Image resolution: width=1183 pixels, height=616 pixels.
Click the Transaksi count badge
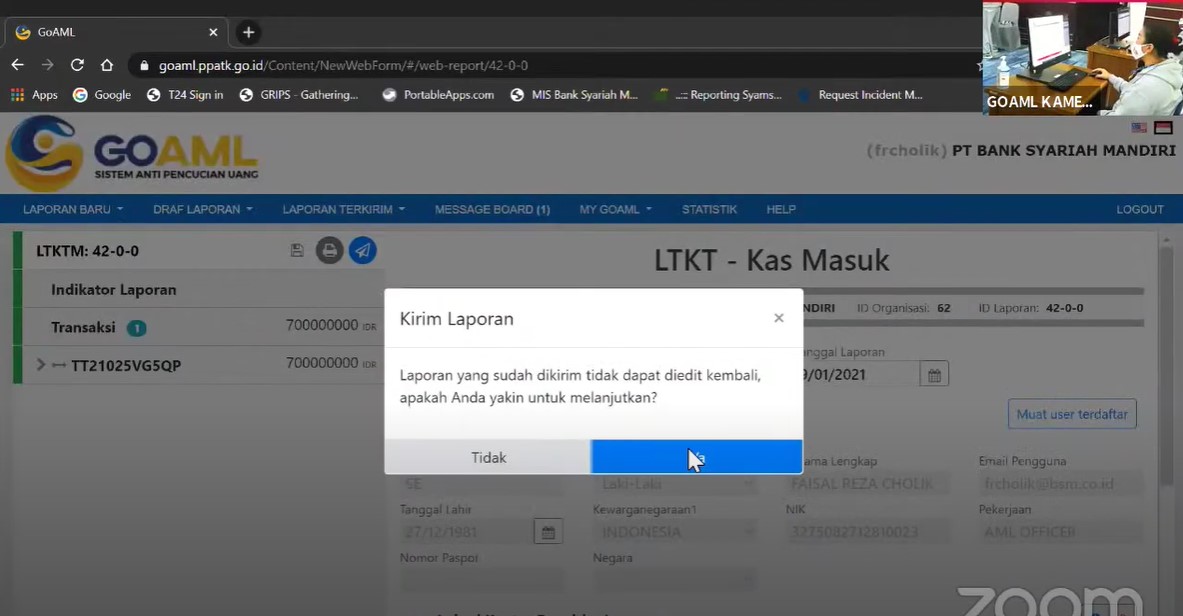(x=136, y=327)
